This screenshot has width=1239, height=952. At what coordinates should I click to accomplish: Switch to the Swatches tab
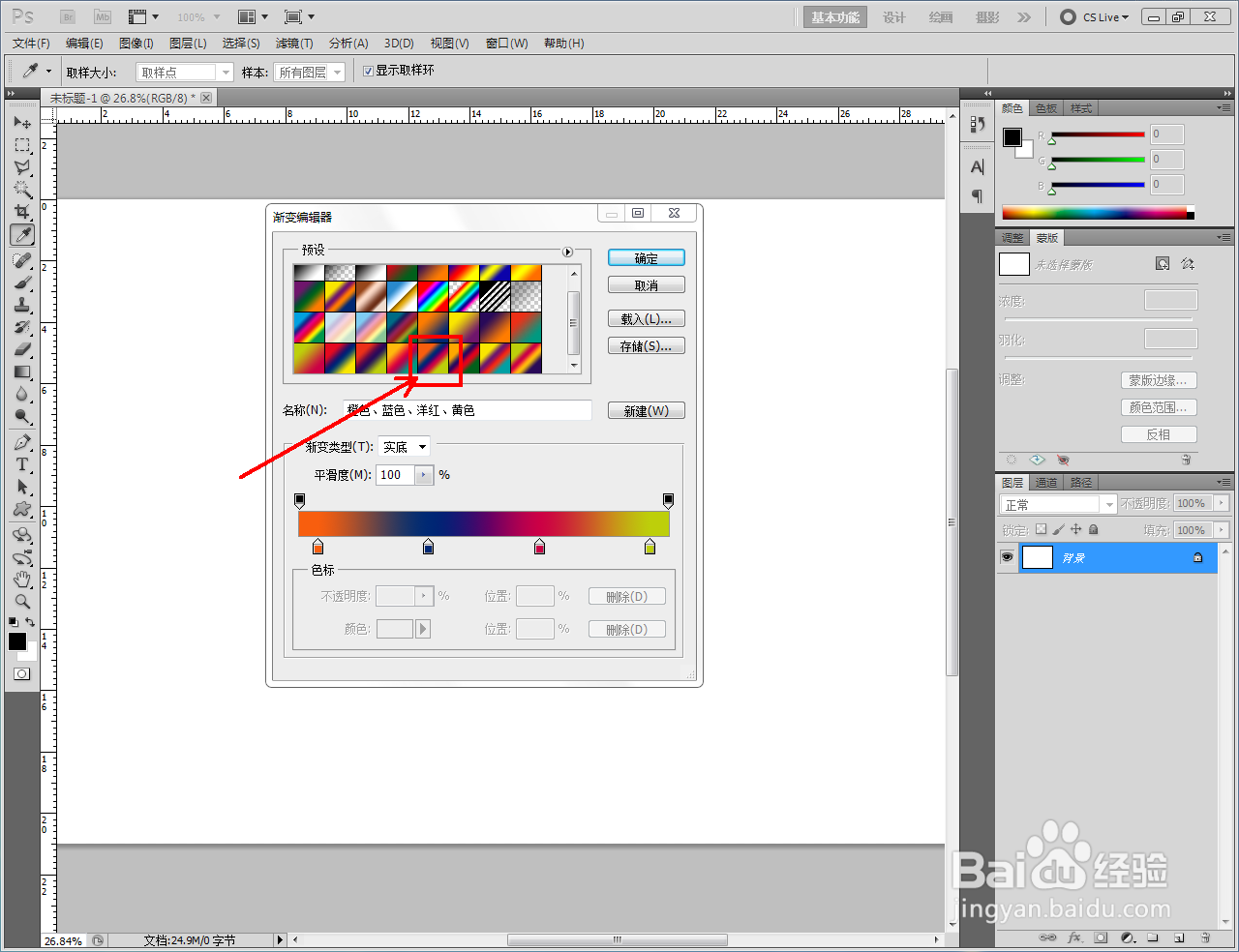point(1046,108)
